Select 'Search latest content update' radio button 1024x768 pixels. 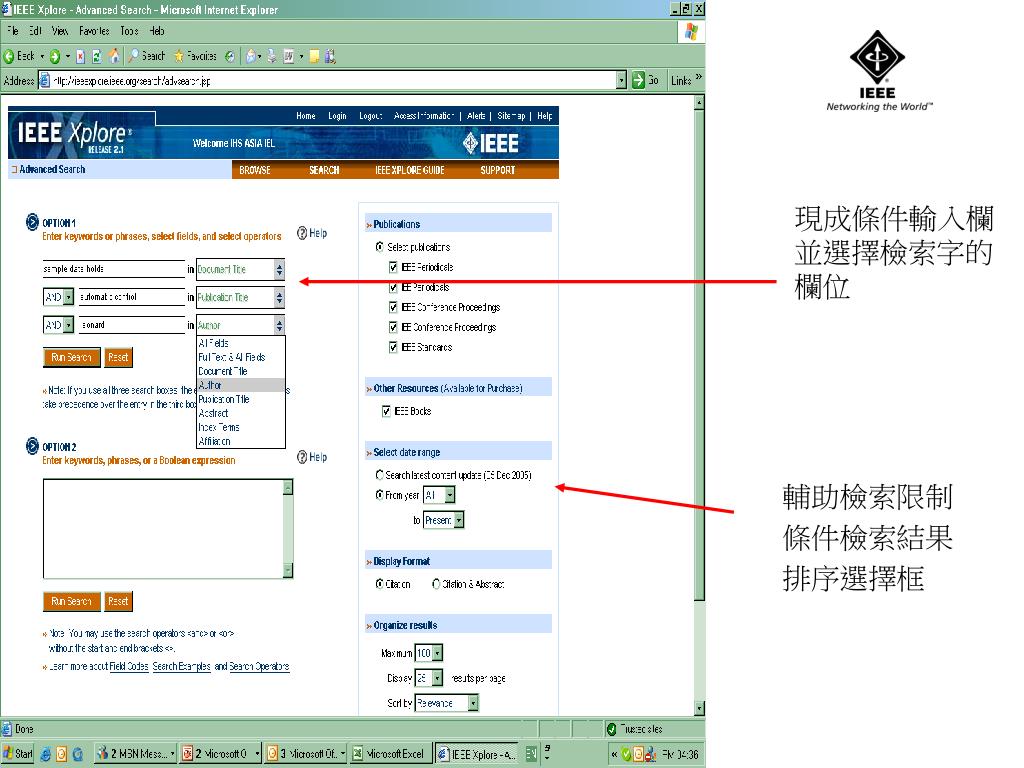point(379,475)
